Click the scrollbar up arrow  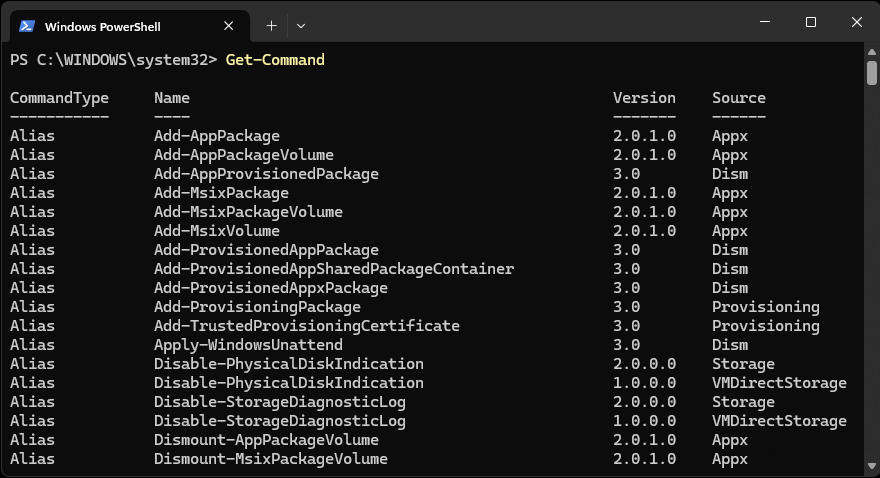tap(872, 52)
